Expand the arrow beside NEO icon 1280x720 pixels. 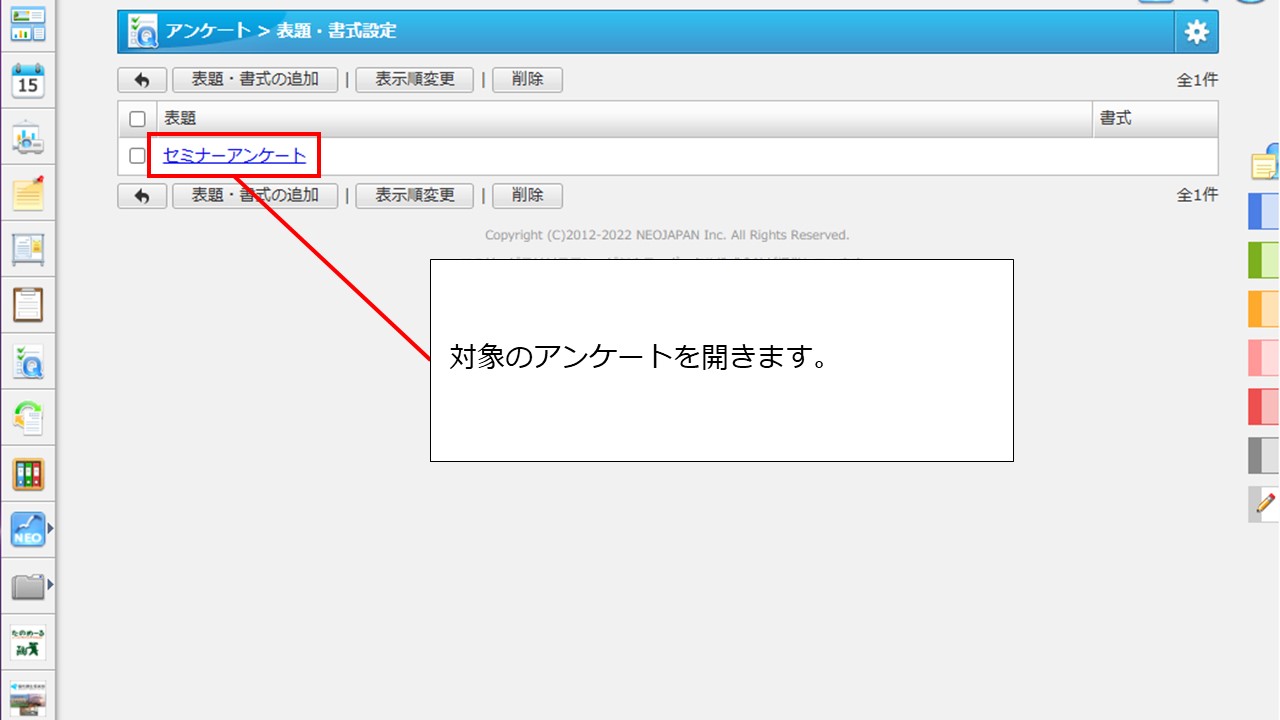pos(50,528)
